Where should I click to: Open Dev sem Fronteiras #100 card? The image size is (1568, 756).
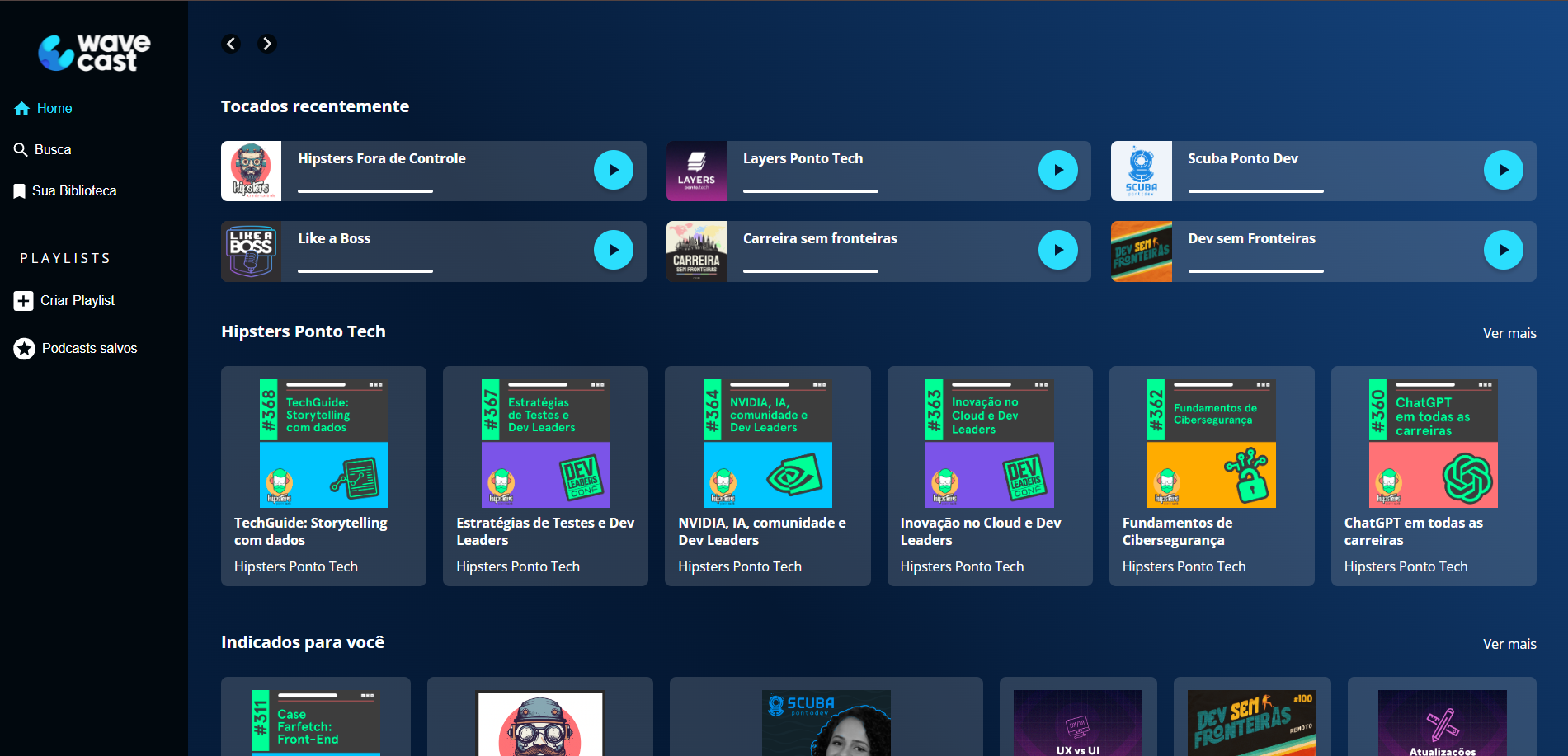(x=1252, y=717)
